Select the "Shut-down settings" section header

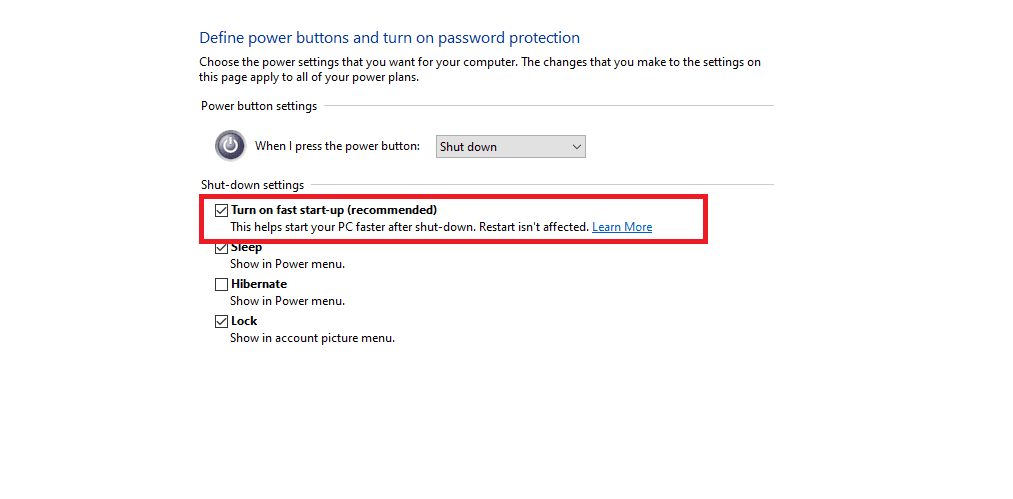click(x=253, y=185)
